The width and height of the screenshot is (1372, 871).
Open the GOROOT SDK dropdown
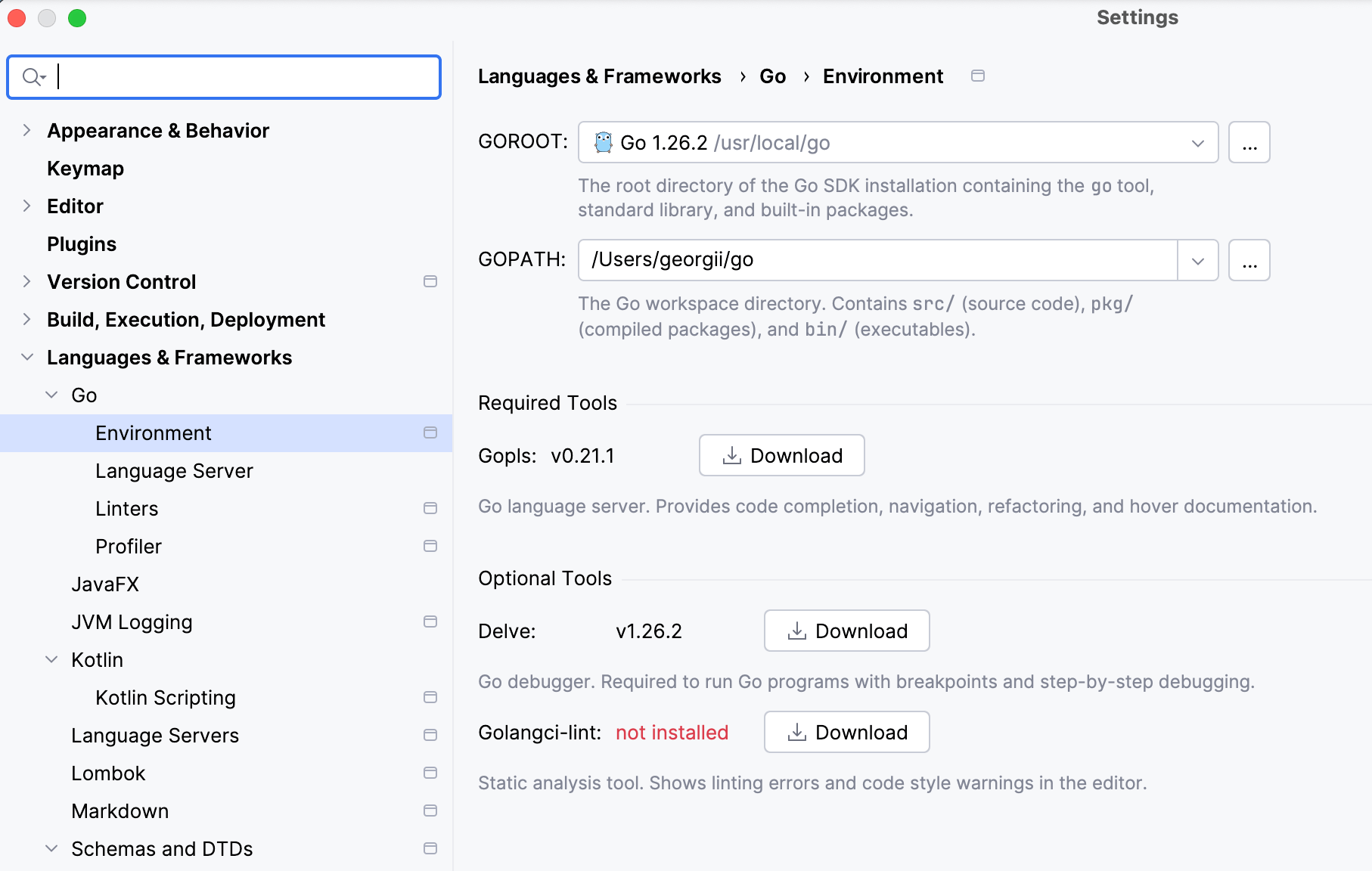pyautogui.click(x=1198, y=143)
